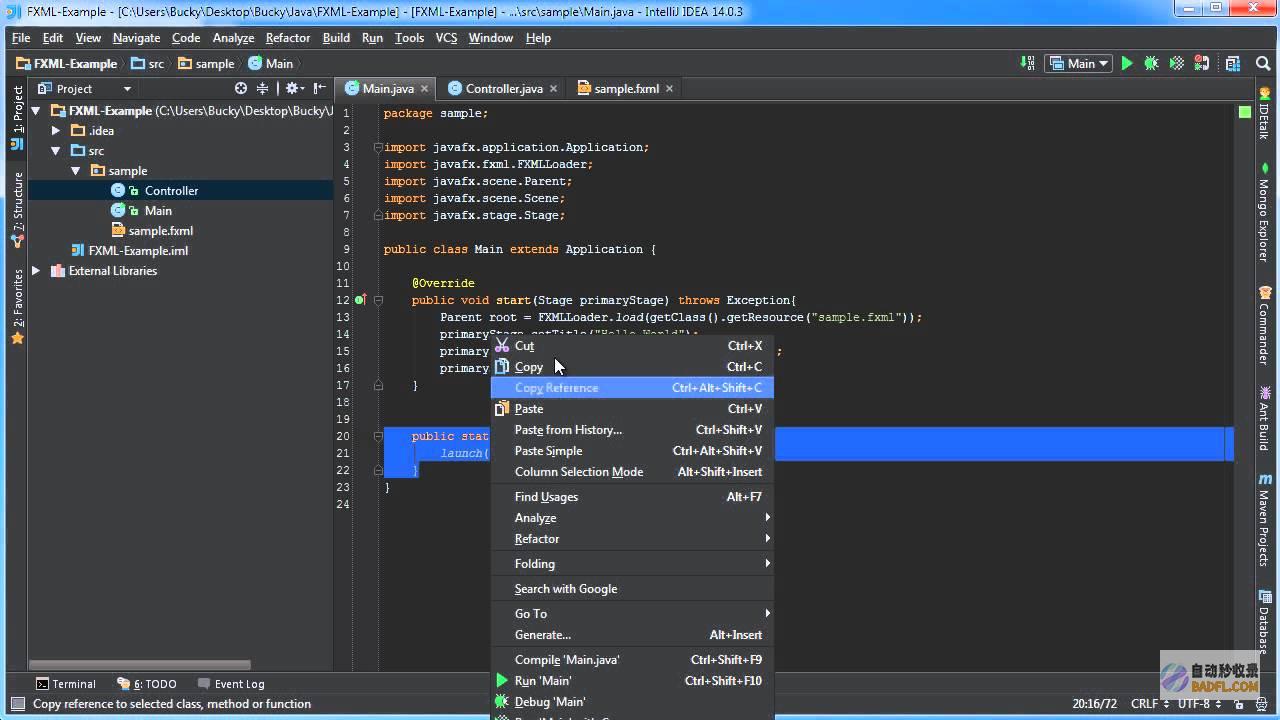Open the File menu
The width and height of the screenshot is (1280, 720).
pos(21,38)
